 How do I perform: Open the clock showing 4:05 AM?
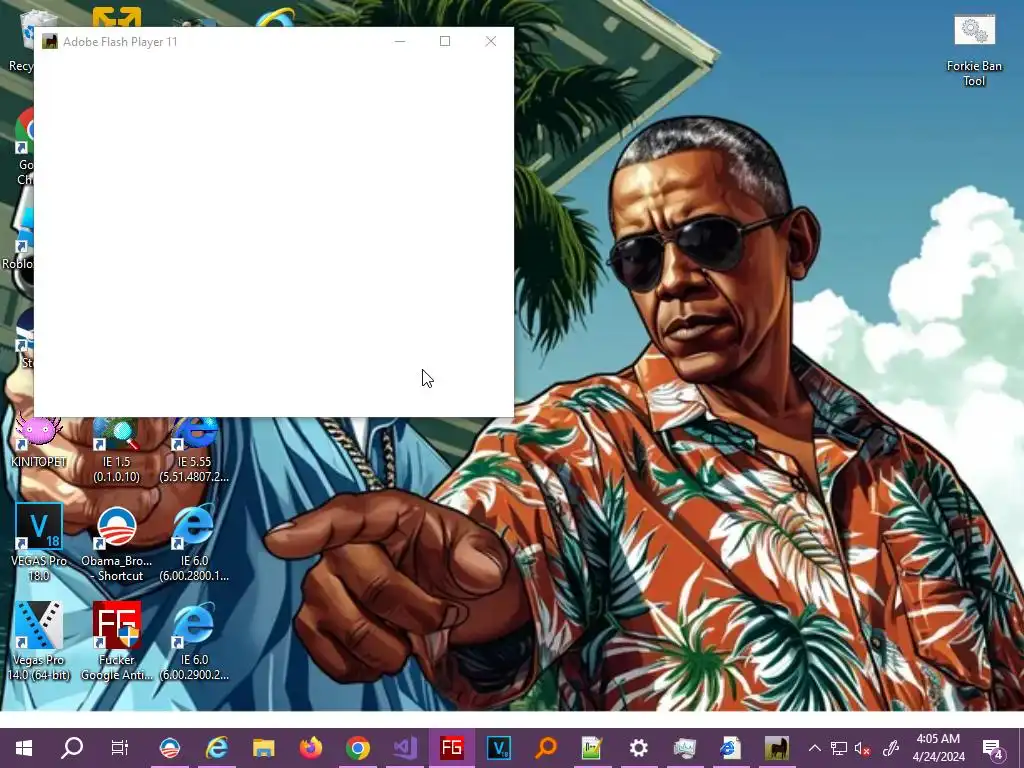pyautogui.click(x=938, y=748)
